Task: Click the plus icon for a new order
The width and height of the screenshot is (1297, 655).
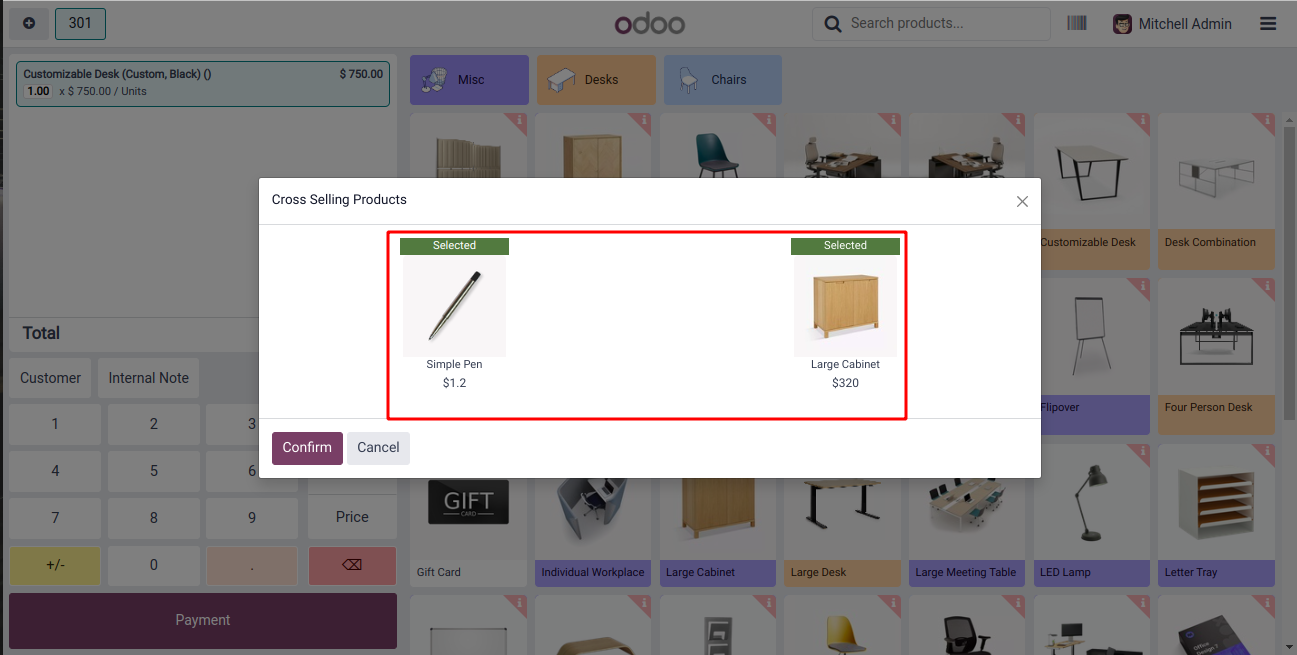Action: 29,23
